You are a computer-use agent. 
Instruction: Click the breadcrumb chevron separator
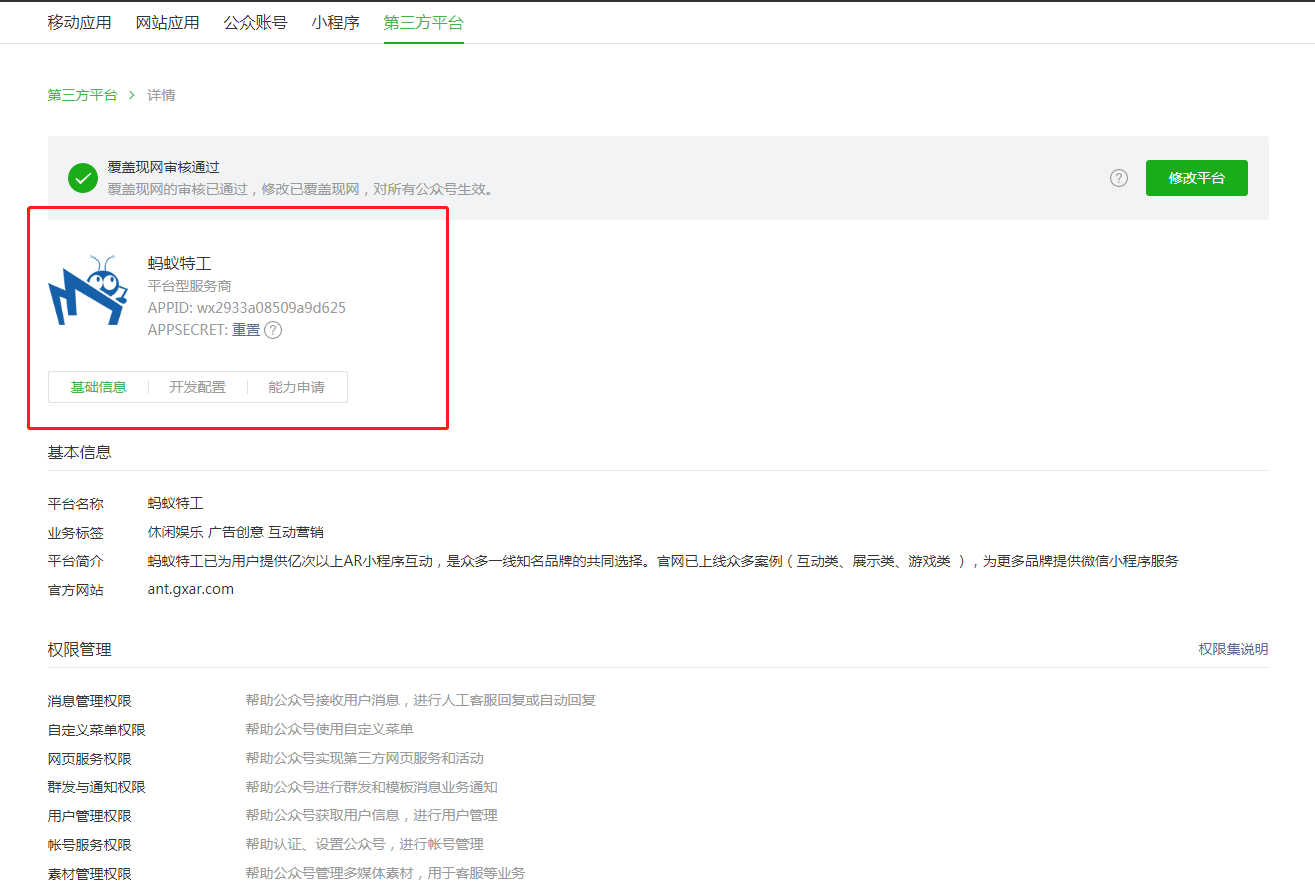point(132,95)
